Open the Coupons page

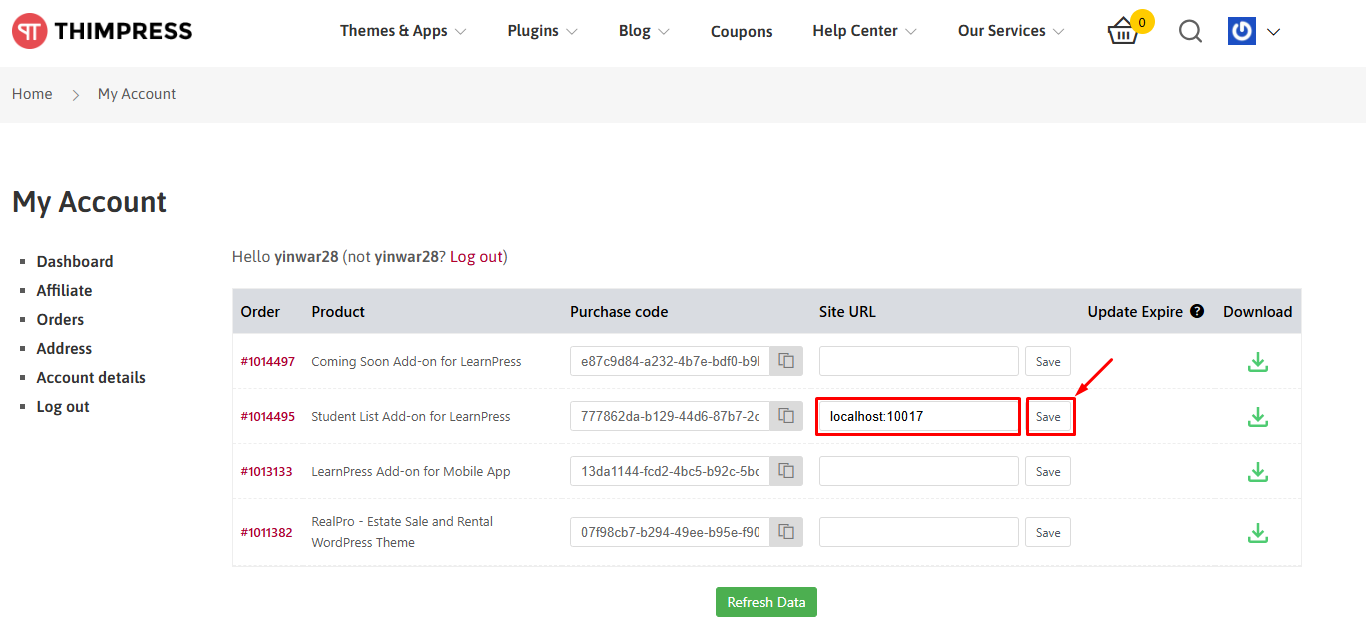(x=741, y=32)
